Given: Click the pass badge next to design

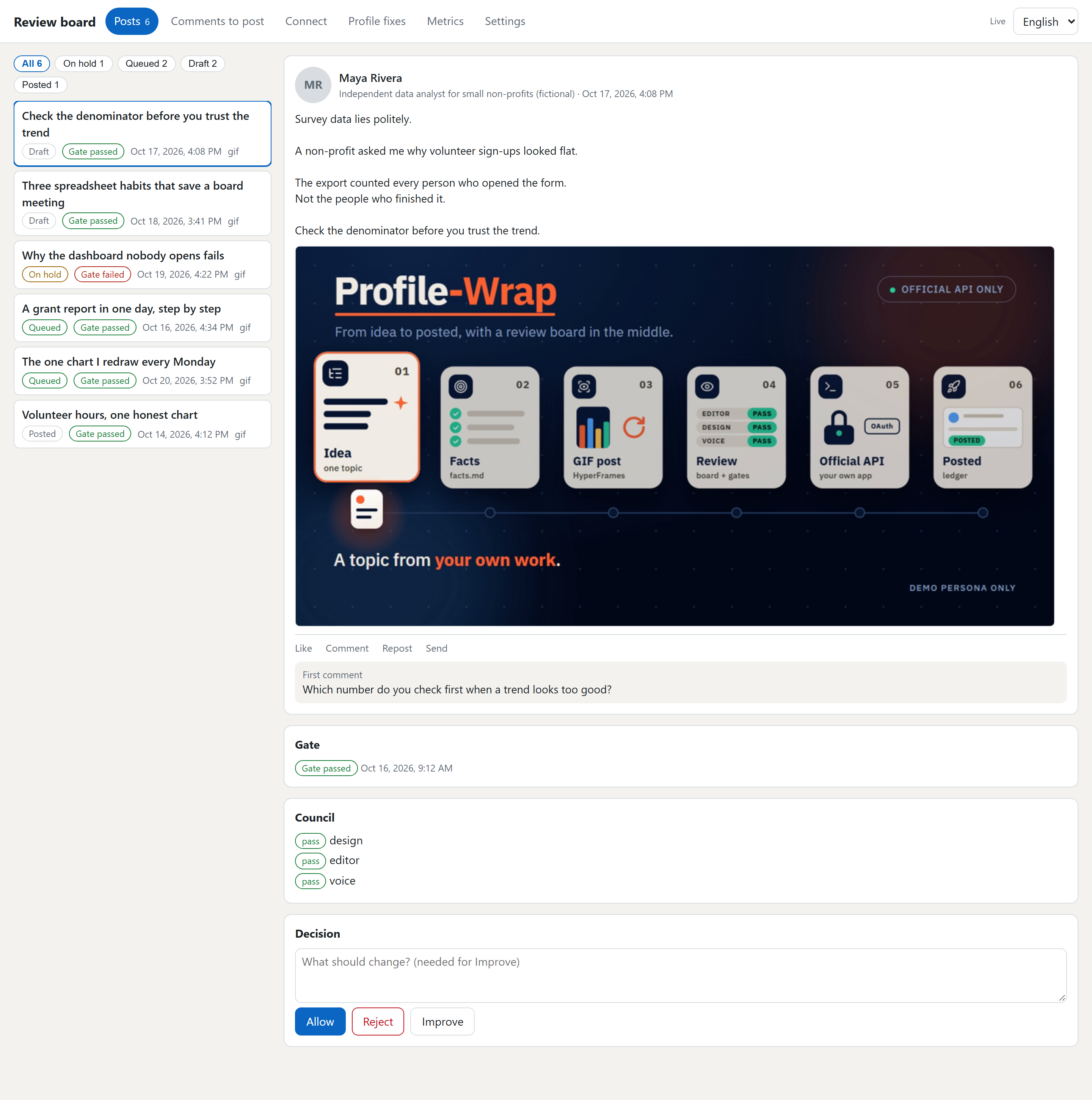Looking at the screenshot, I should coord(310,841).
